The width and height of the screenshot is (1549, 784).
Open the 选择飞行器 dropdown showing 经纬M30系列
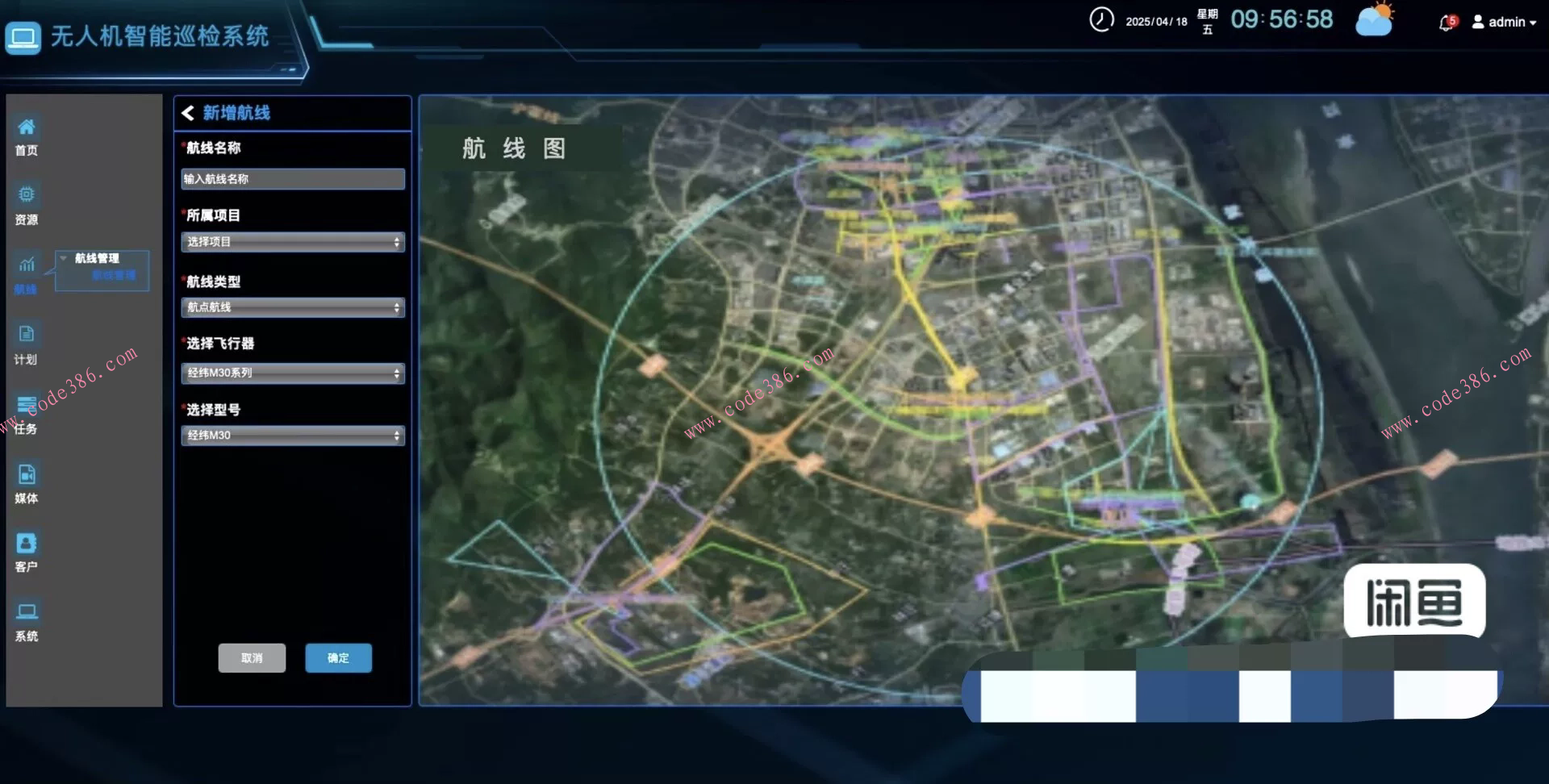point(293,373)
